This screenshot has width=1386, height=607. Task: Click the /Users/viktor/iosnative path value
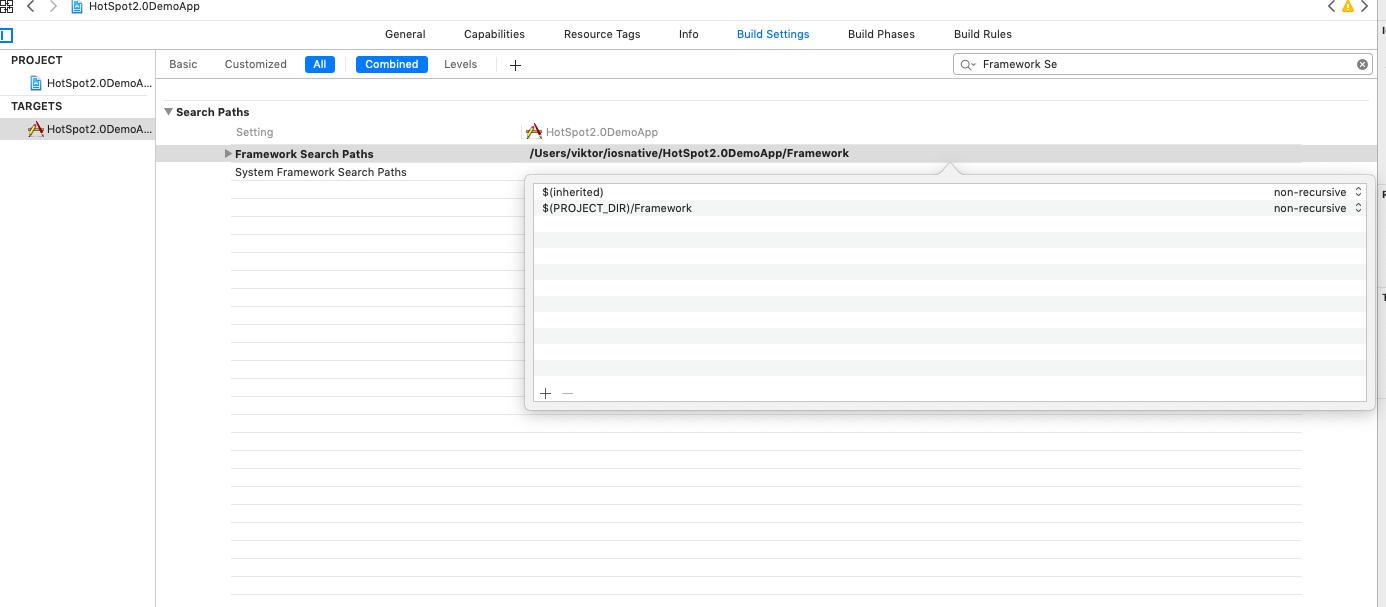coord(689,153)
